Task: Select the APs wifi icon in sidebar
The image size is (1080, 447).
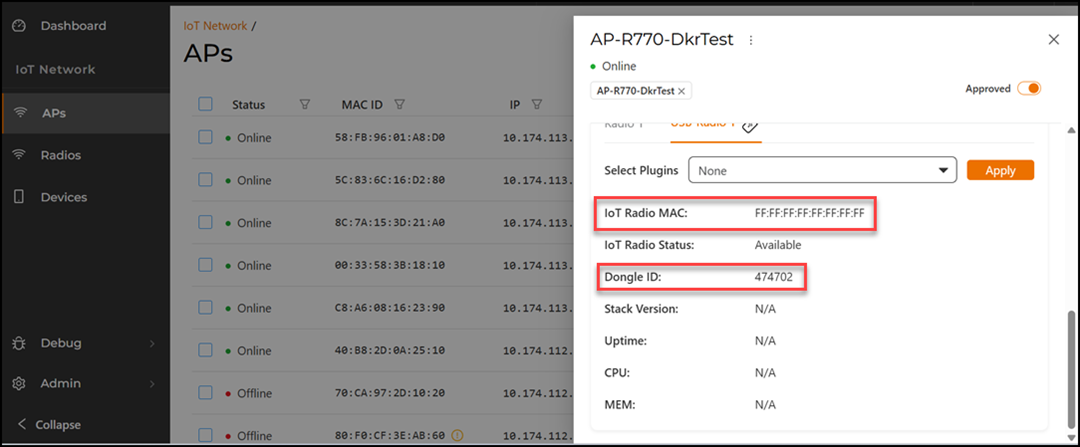Action: (20, 113)
